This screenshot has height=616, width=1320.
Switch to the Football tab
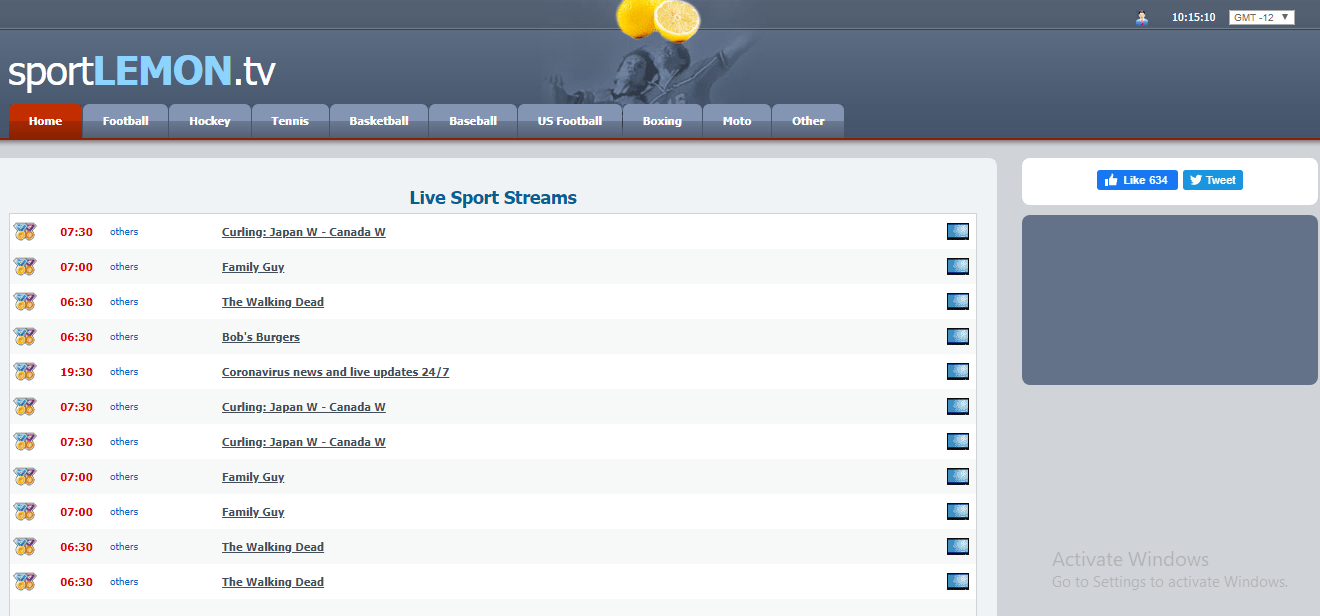pyautogui.click(x=126, y=121)
